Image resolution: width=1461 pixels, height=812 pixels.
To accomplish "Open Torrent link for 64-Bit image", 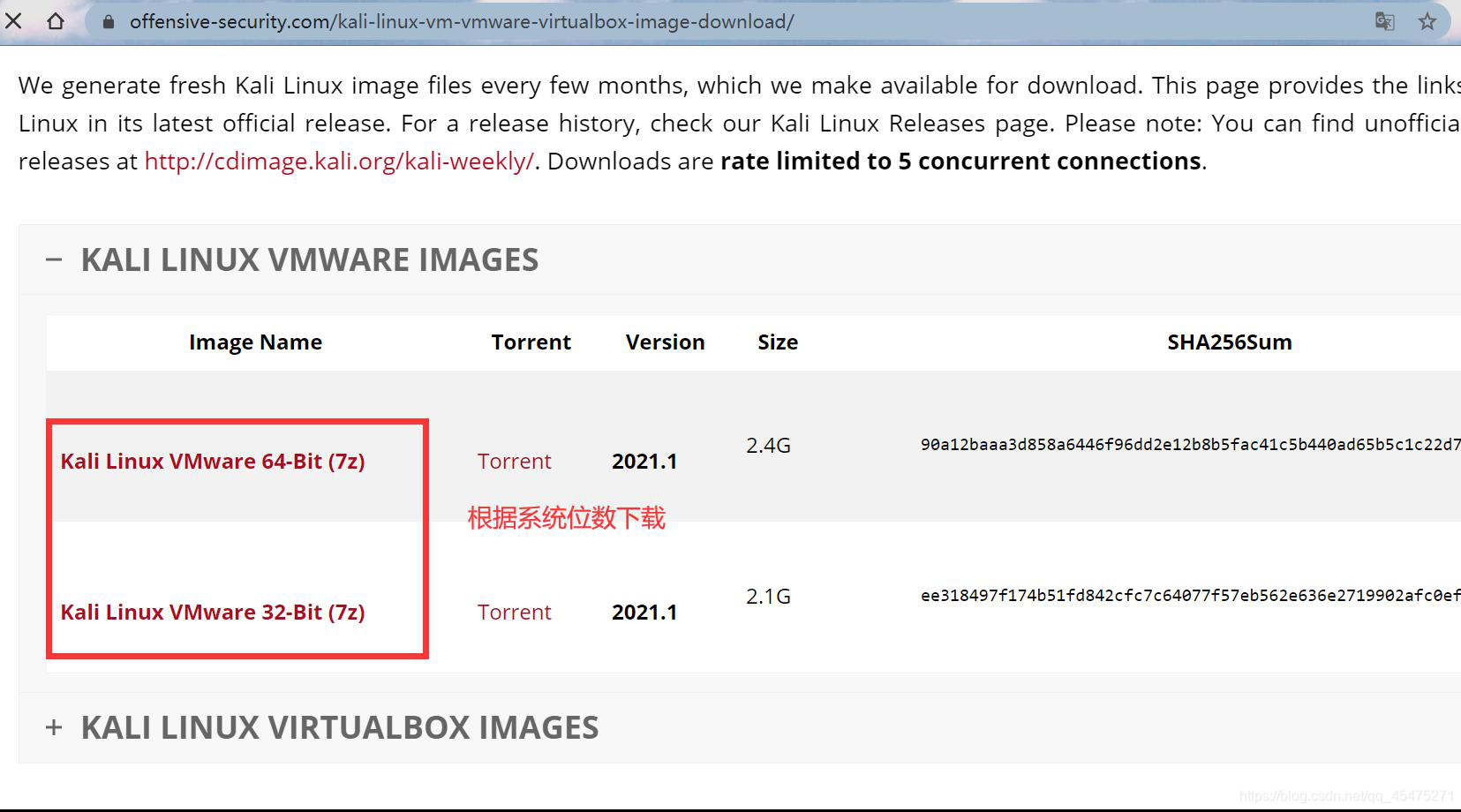I will click(514, 461).
